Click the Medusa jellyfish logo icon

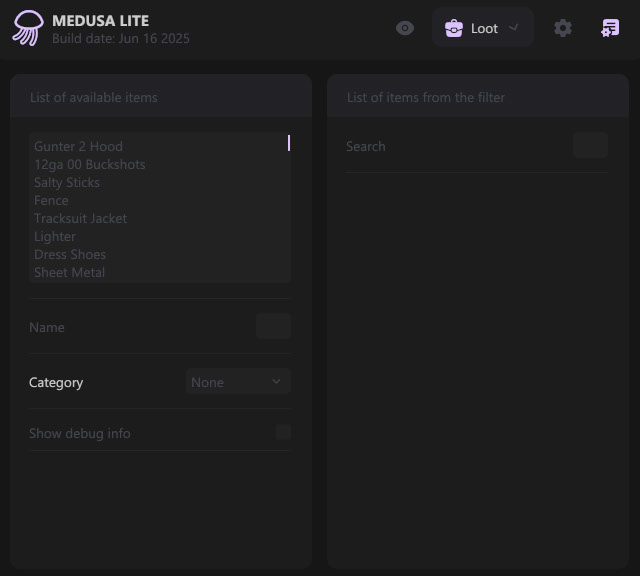(27, 28)
